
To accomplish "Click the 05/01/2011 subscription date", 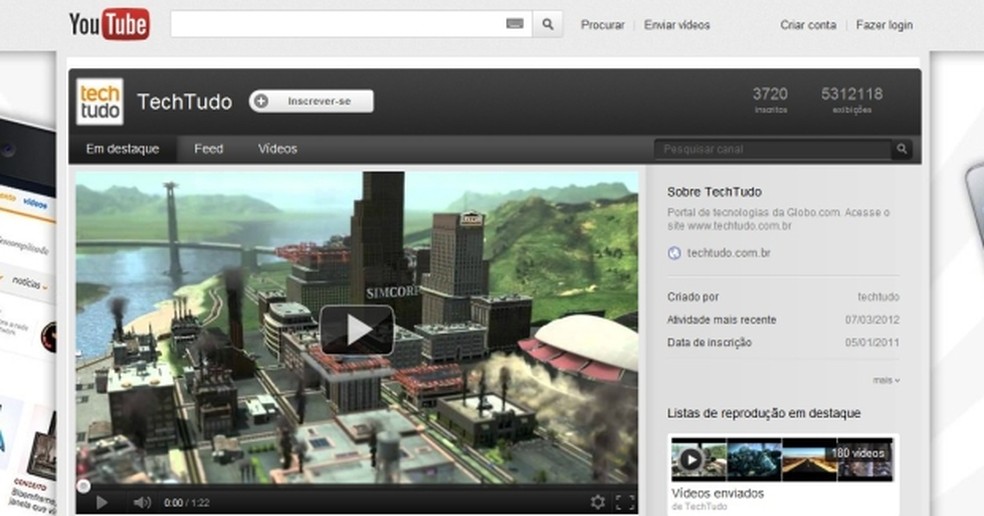I will click(x=872, y=343).
